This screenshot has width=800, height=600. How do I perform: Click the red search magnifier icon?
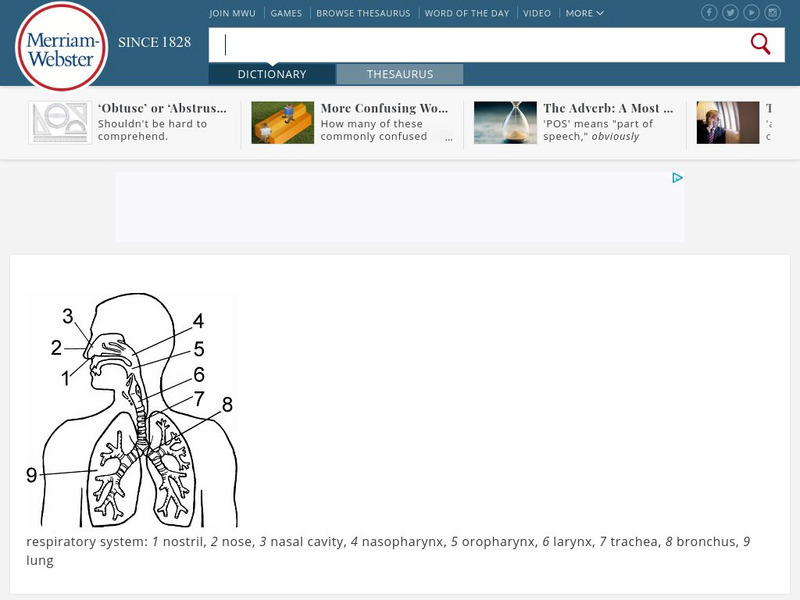[761, 44]
